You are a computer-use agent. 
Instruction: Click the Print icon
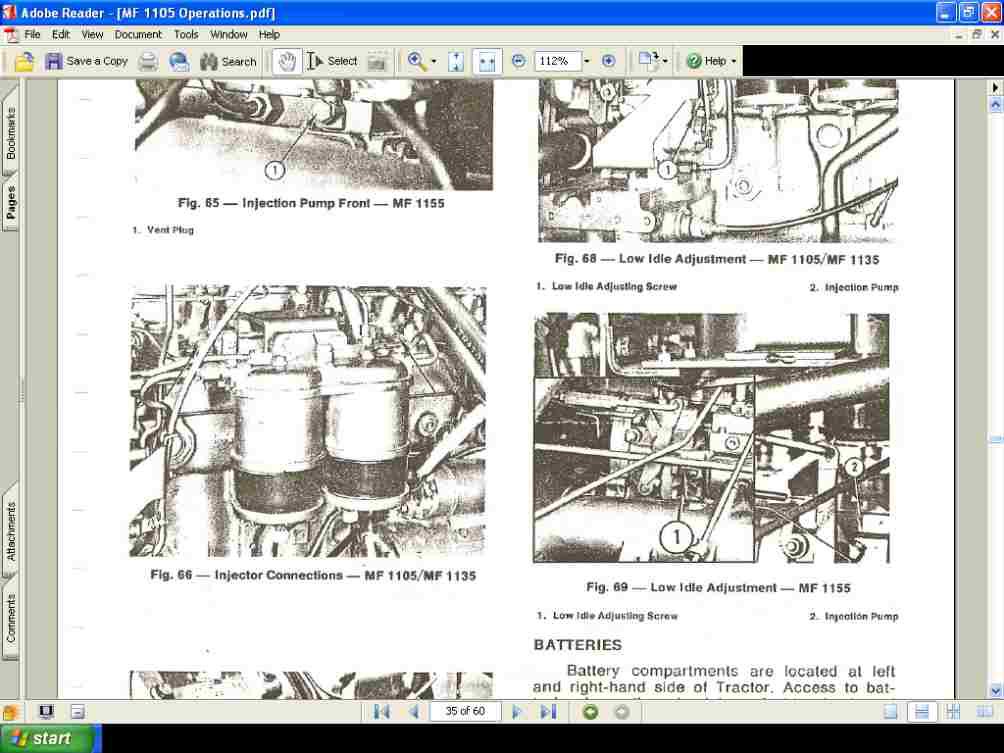click(x=147, y=61)
